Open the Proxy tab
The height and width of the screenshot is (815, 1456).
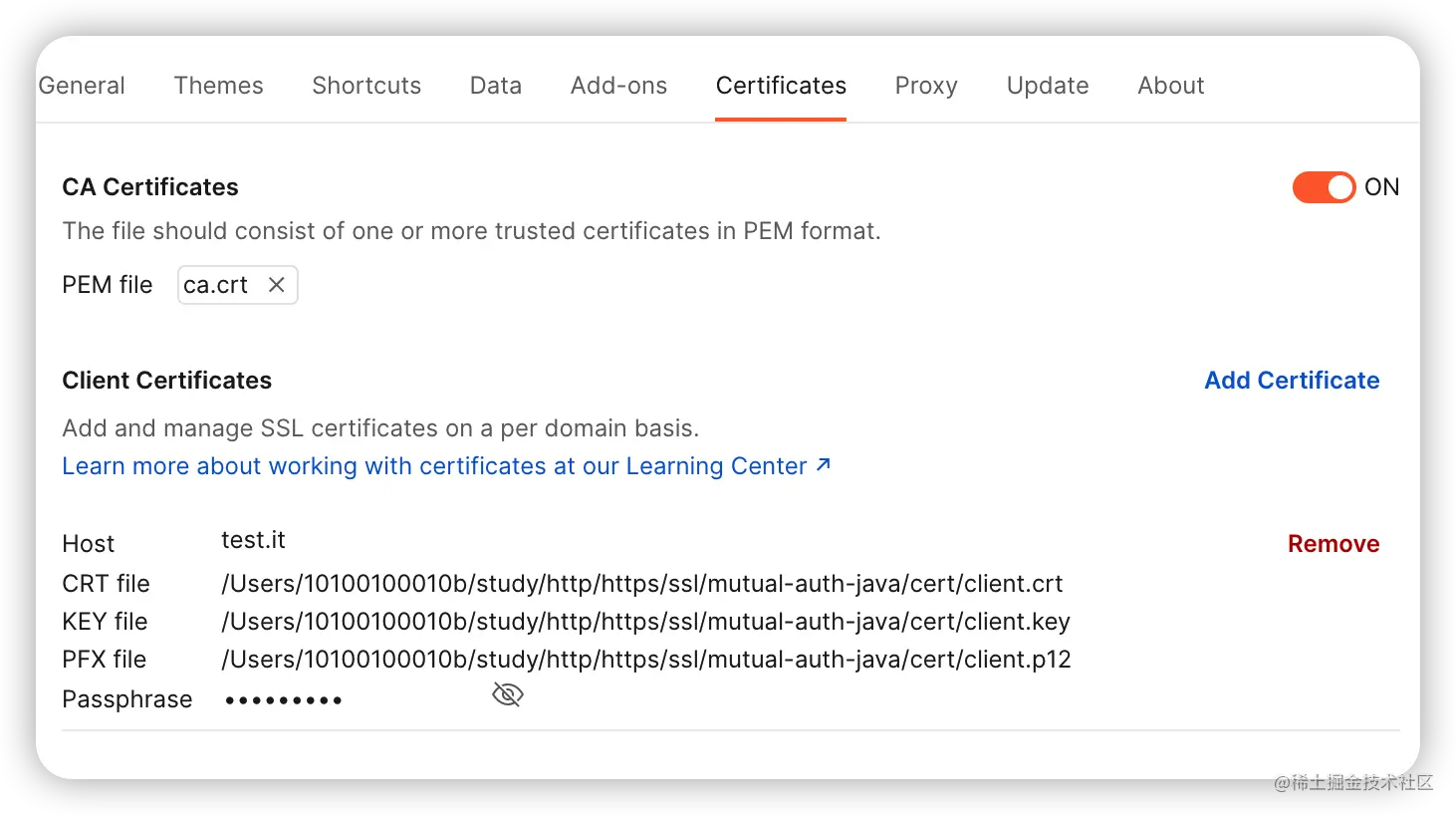click(x=926, y=86)
